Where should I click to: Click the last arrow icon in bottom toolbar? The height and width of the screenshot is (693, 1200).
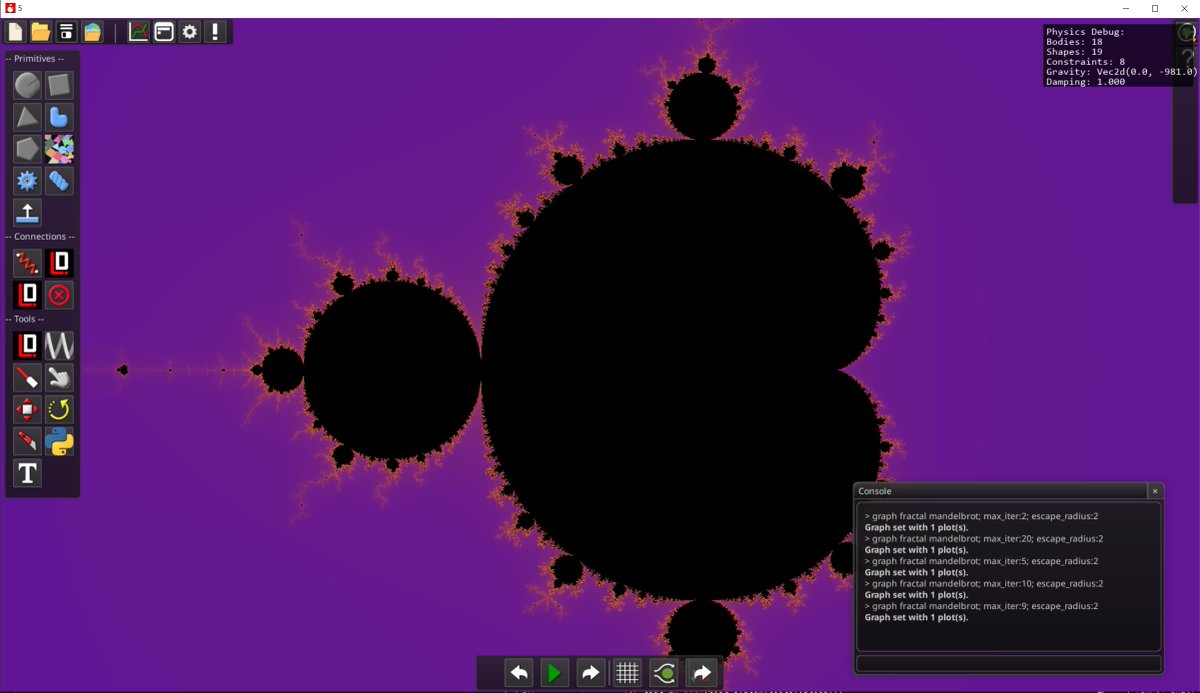[701, 673]
